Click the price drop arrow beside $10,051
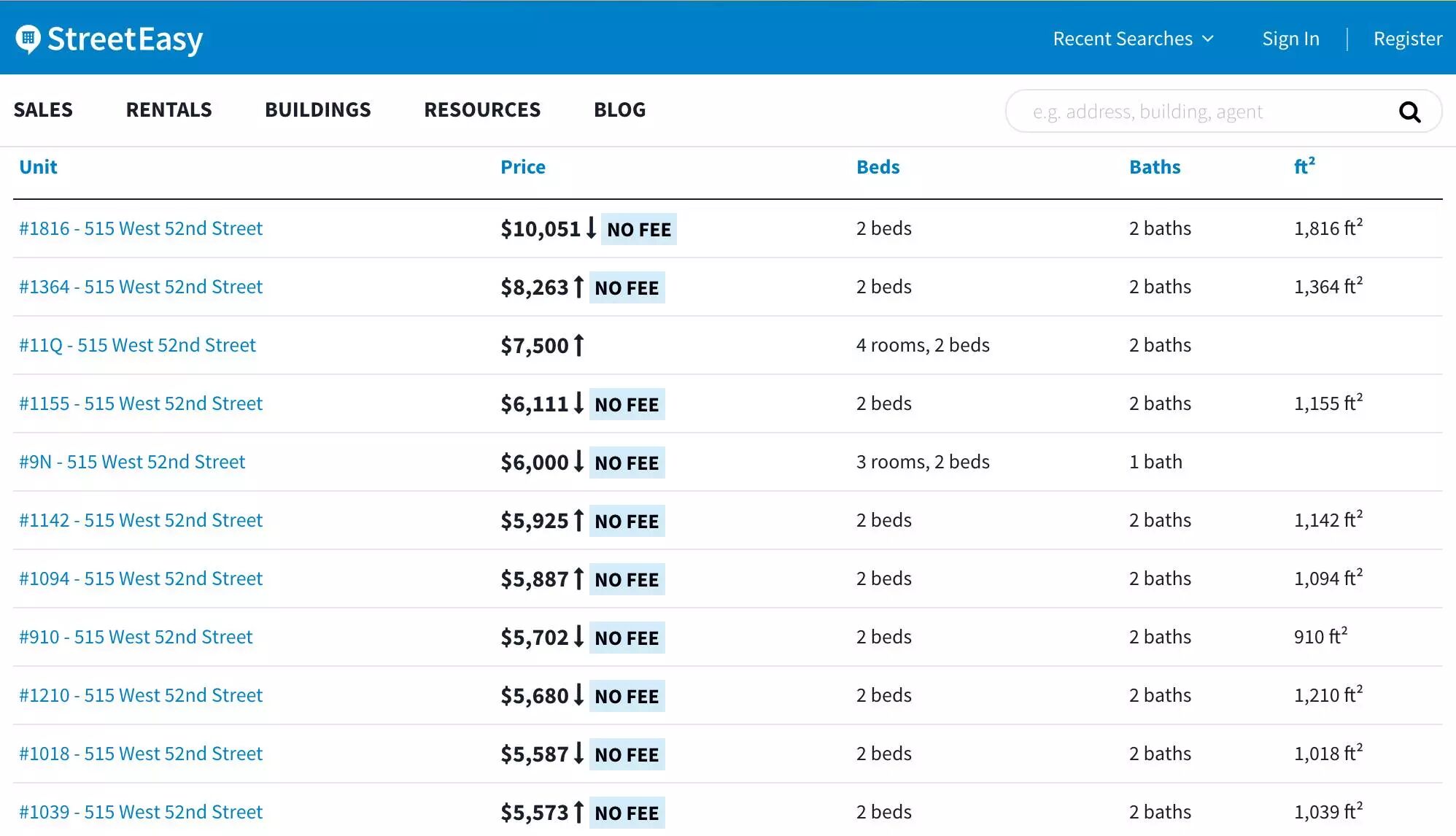This screenshot has height=836, width=1456. coord(591,228)
